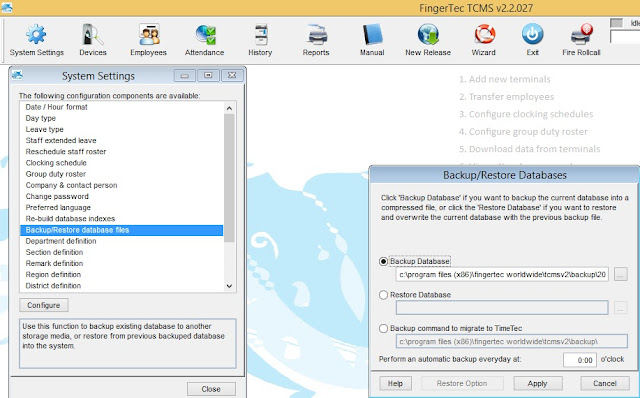The image size is (640, 398).
Task: Open the Reports printer icon
Action: (x=316, y=35)
